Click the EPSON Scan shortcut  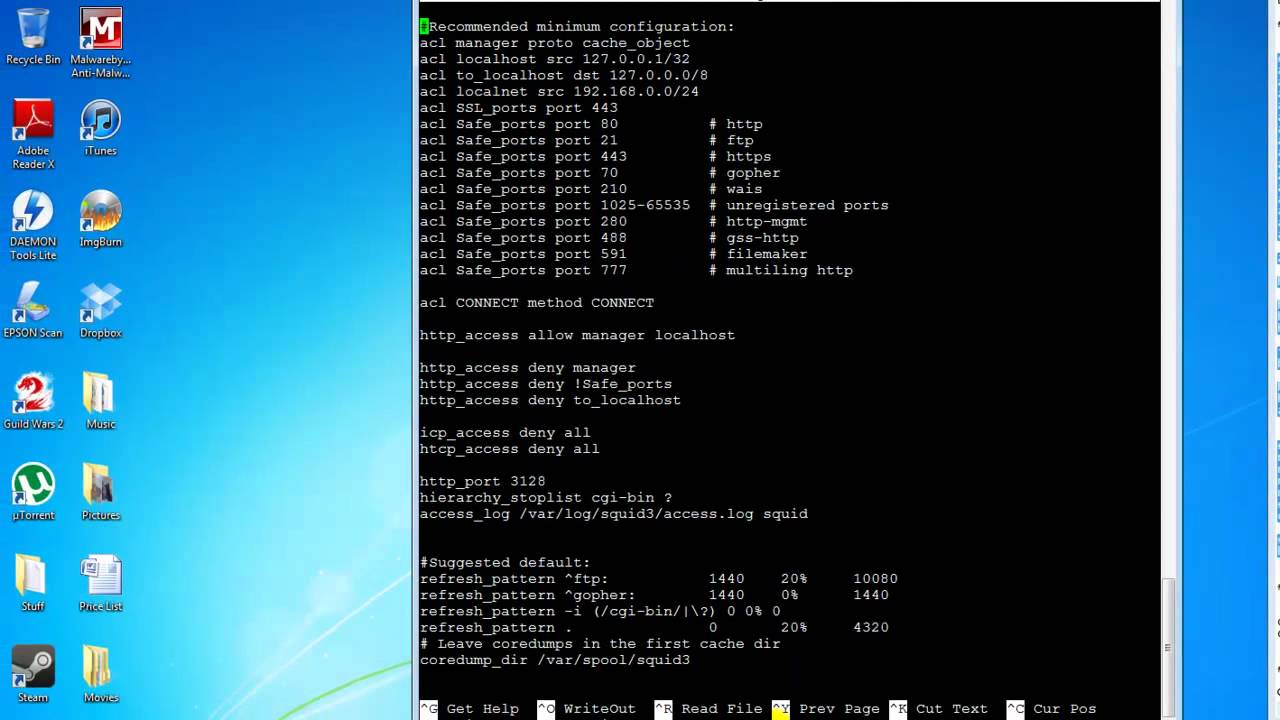click(x=33, y=309)
